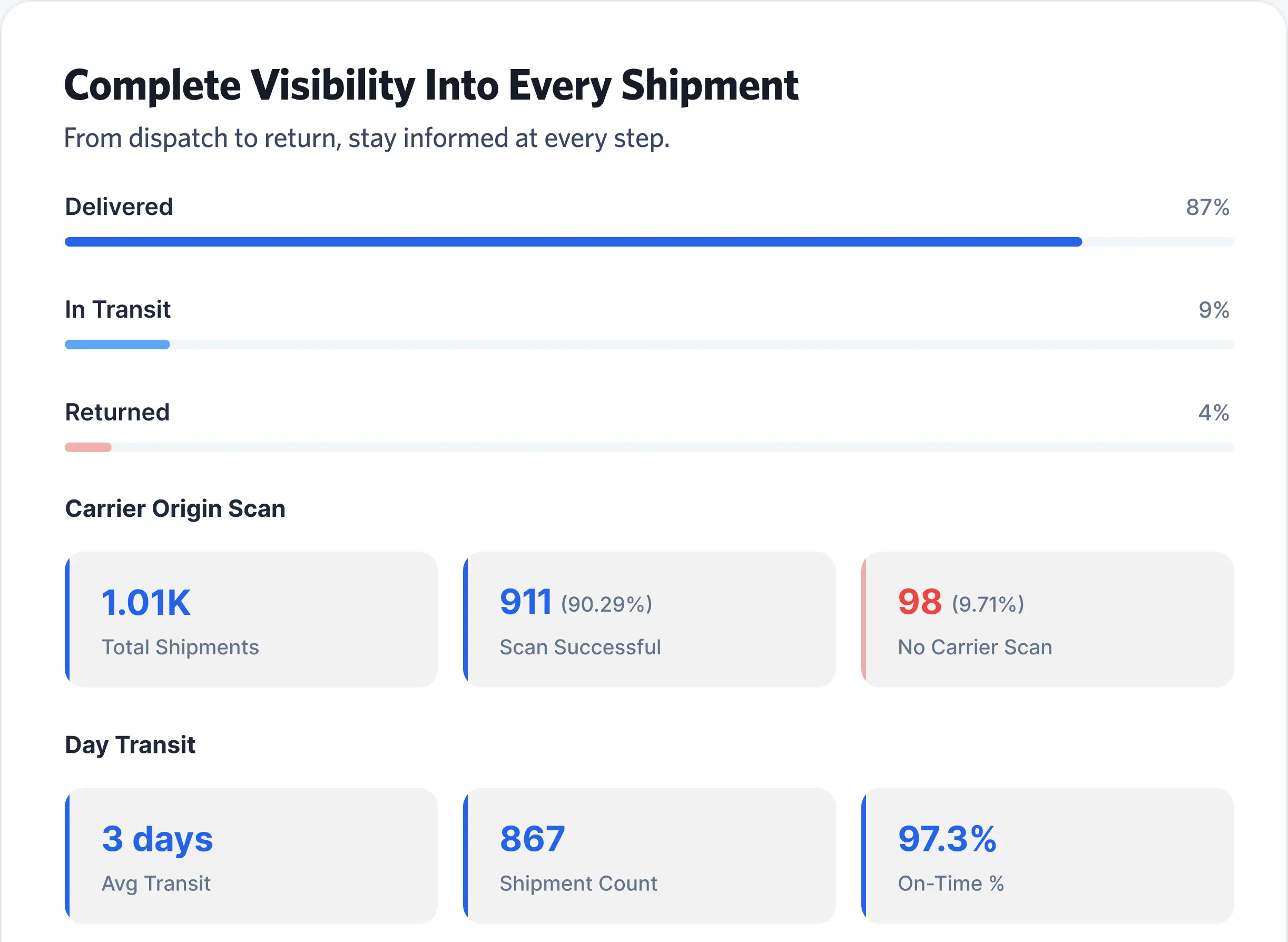1288x942 pixels.
Task: Open the Avg Transit 3 days card
Action: pos(251,855)
